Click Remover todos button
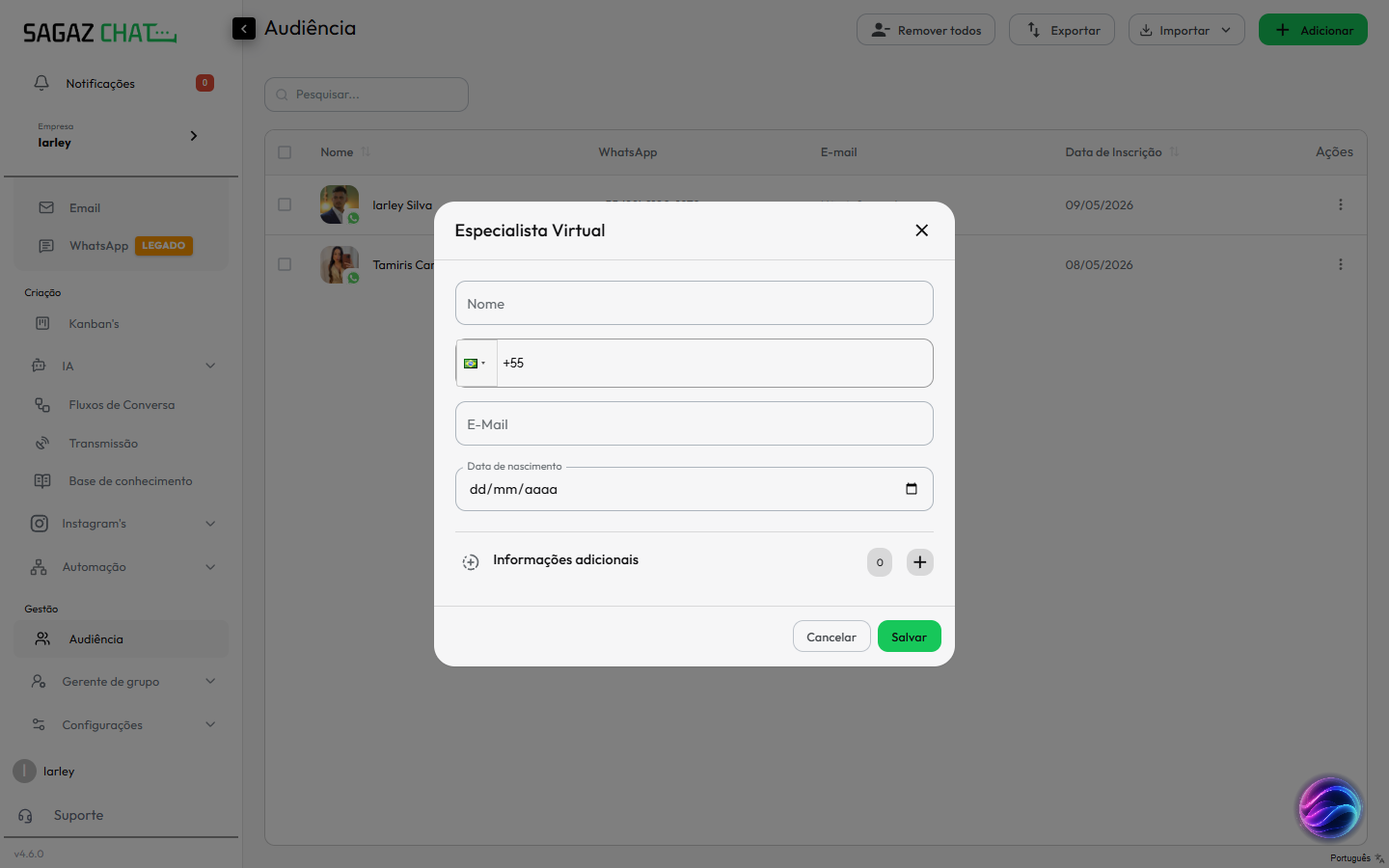Viewport: 1389px width, 868px height. pyautogui.click(x=926, y=30)
